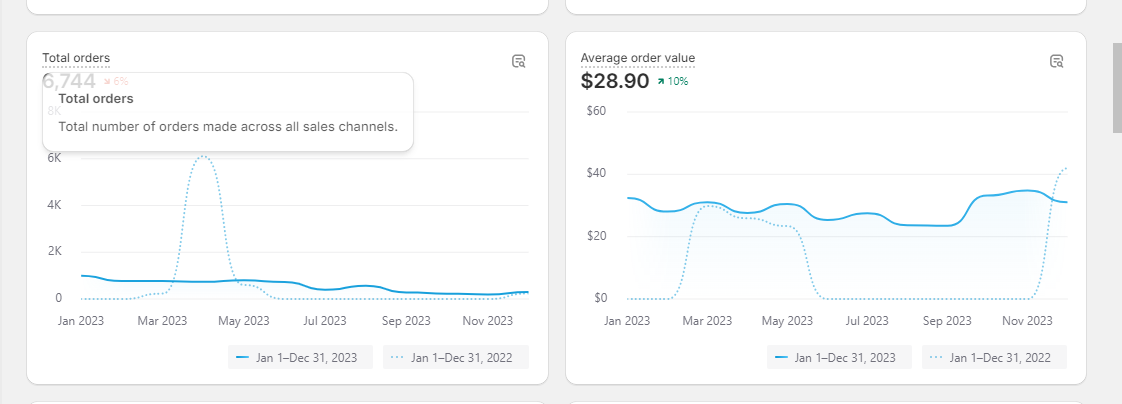Click the page vertical scrollbar thumb
This screenshot has height=404, width=1122.
(x=1117, y=87)
